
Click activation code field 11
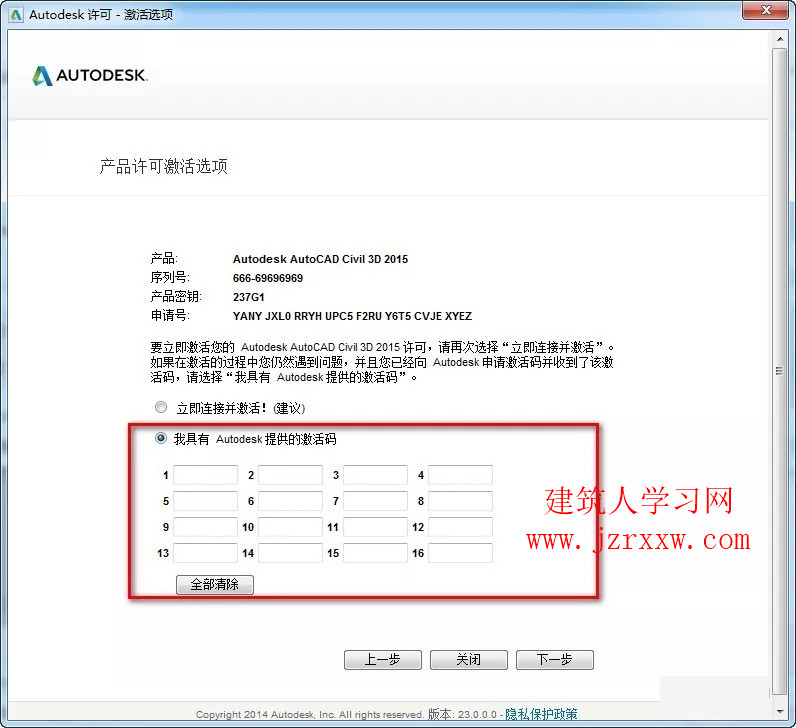click(375, 527)
